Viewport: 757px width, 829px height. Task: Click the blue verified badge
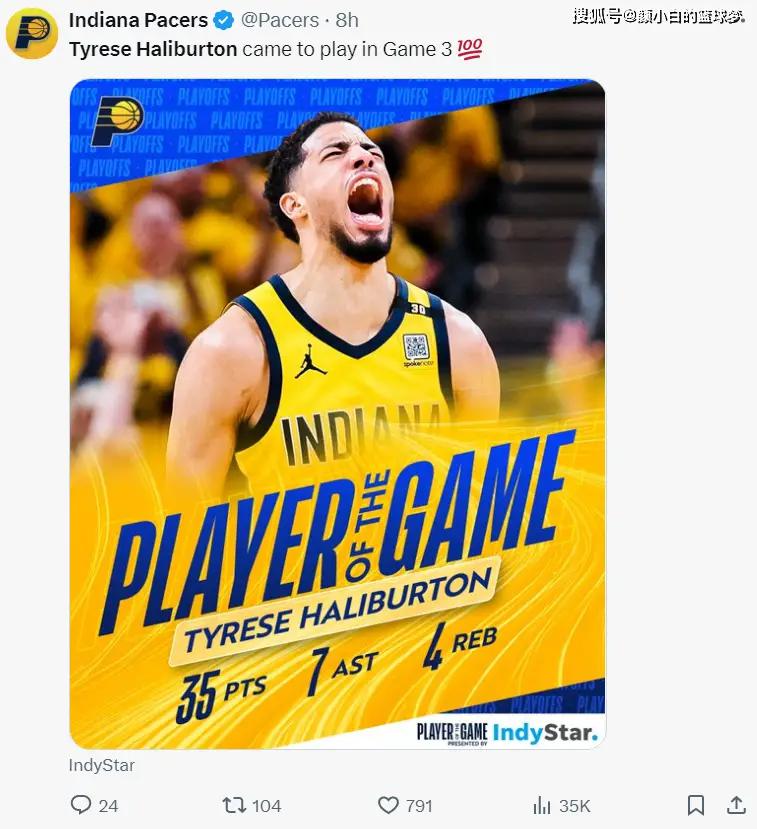pos(224,20)
